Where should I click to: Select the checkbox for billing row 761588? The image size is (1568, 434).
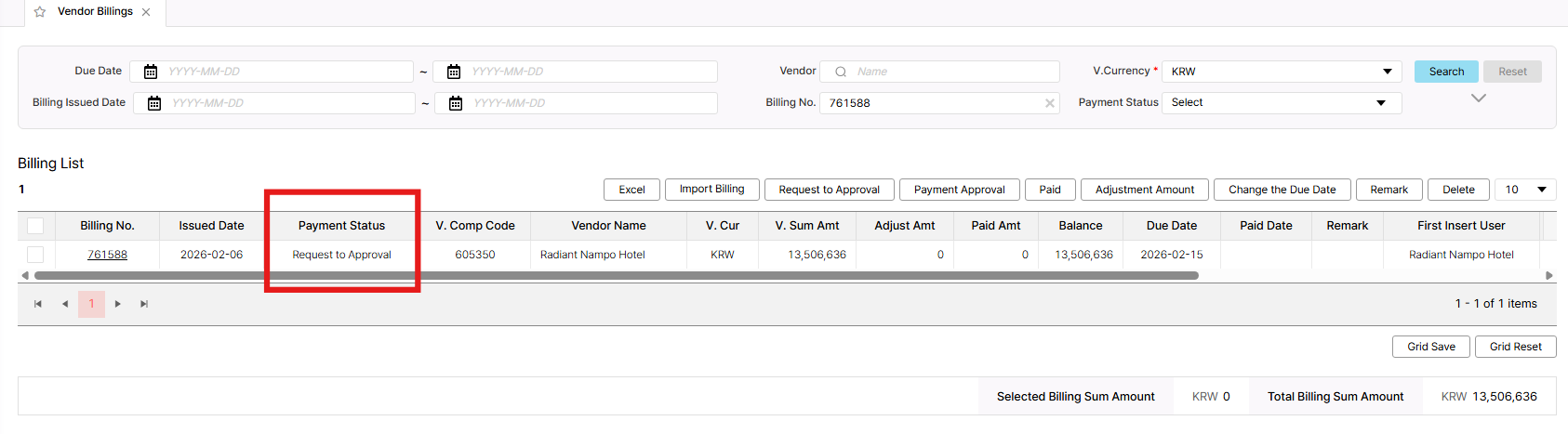pyautogui.click(x=35, y=255)
